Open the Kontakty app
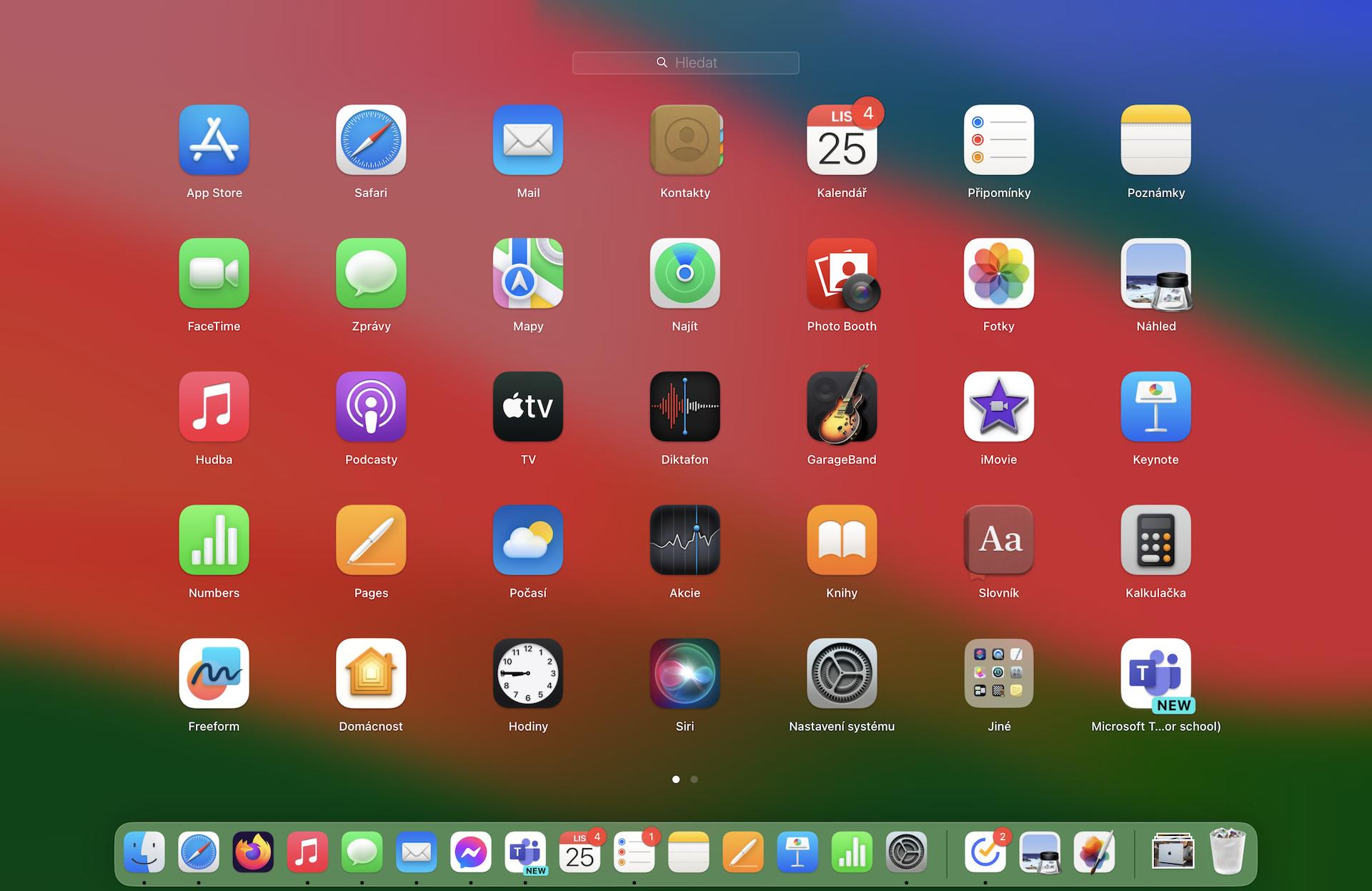 click(685, 140)
